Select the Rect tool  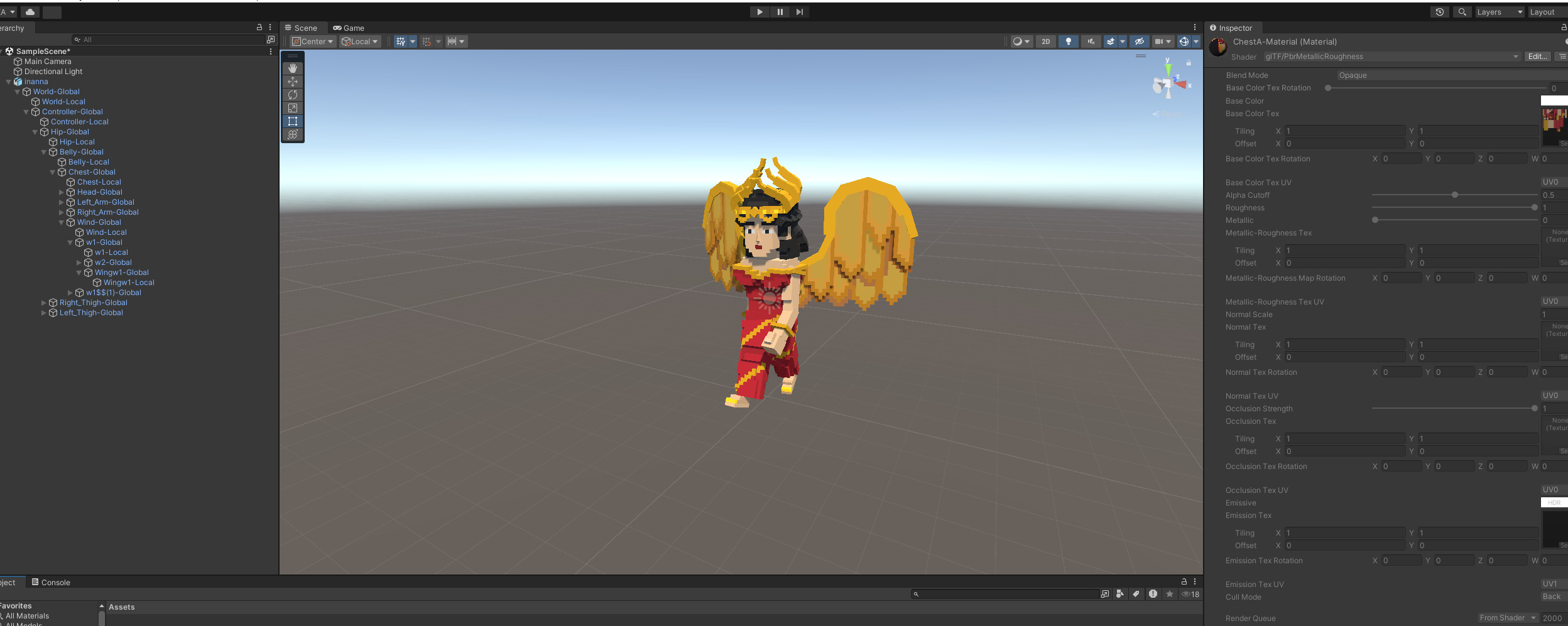click(293, 121)
